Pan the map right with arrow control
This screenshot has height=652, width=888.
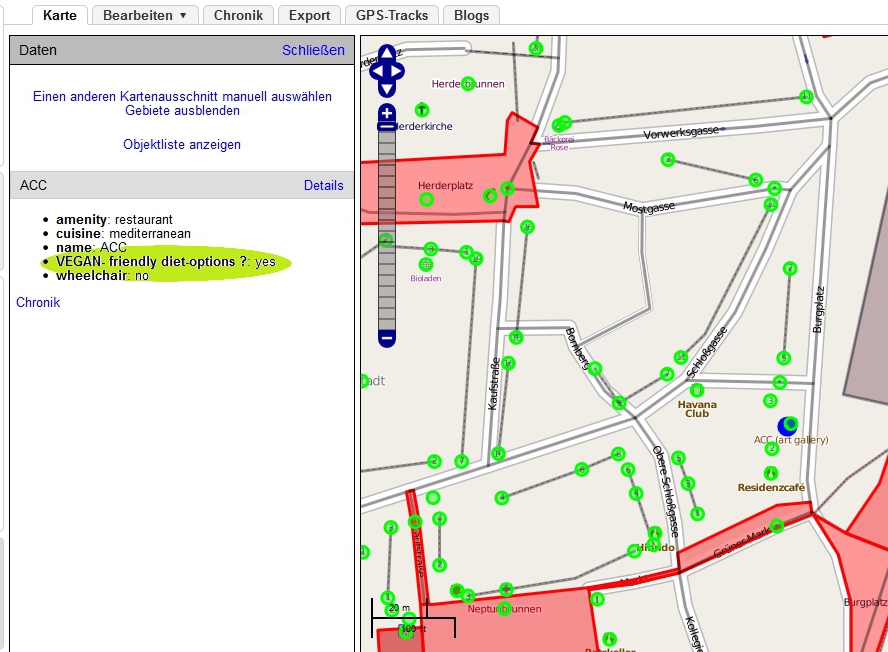click(x=399, y=71)
